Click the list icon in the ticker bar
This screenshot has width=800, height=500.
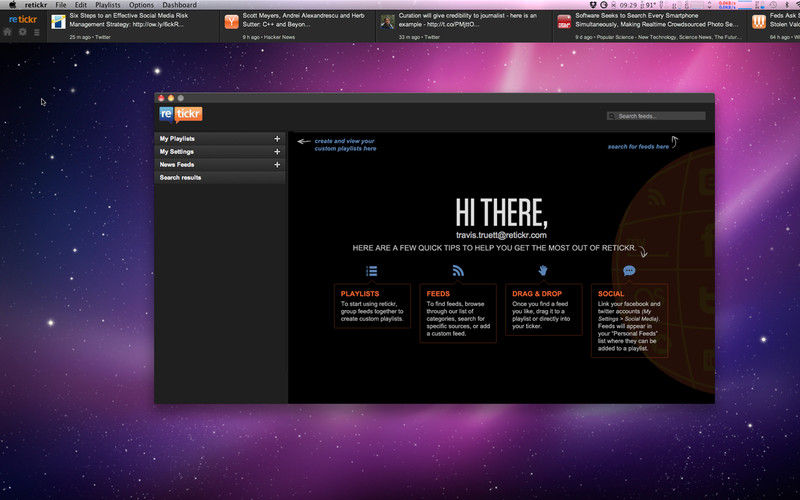37,32
